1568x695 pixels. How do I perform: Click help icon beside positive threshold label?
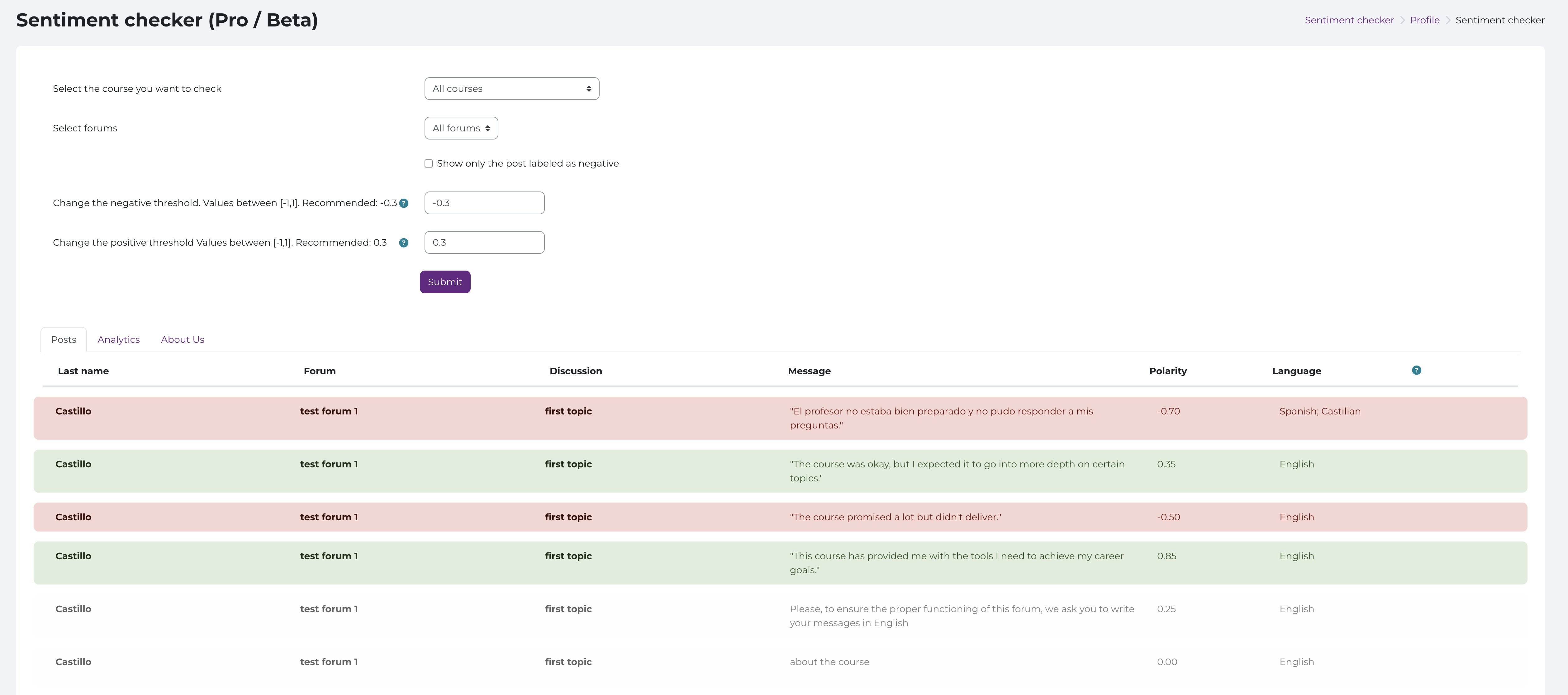point(404,243)
